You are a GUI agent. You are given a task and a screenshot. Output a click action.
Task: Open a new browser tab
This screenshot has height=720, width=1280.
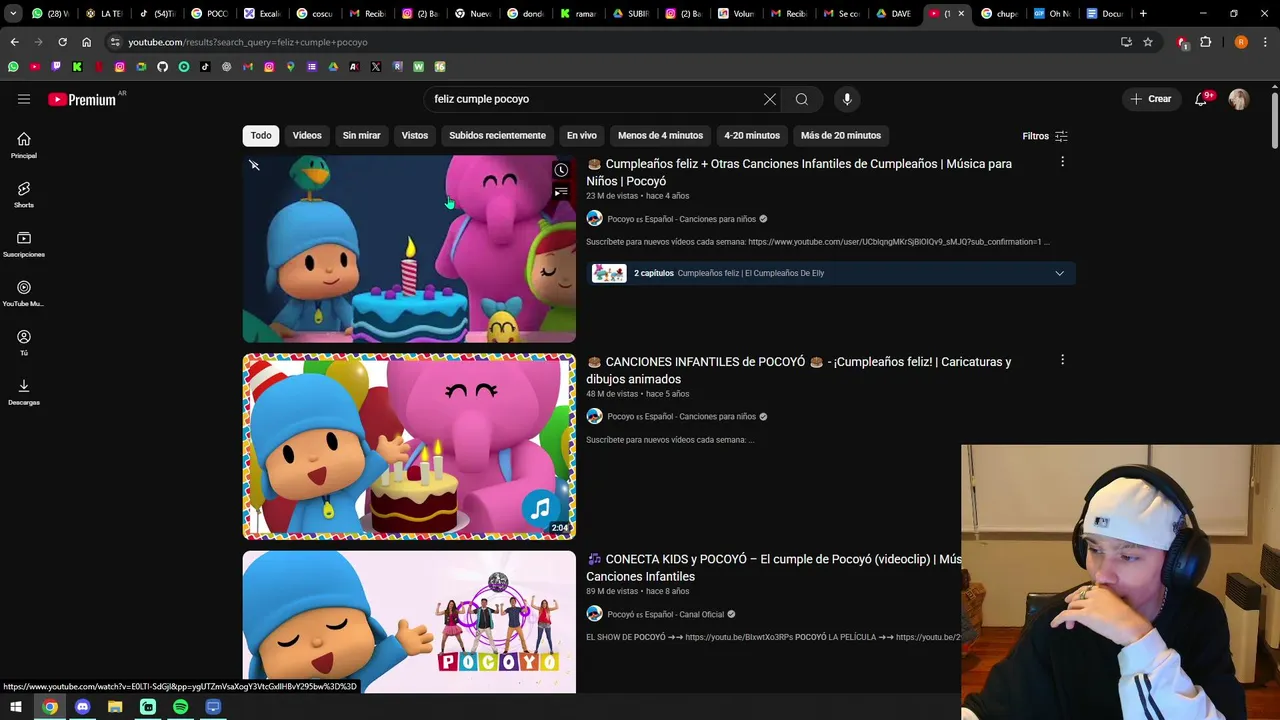click(1143, 14)
